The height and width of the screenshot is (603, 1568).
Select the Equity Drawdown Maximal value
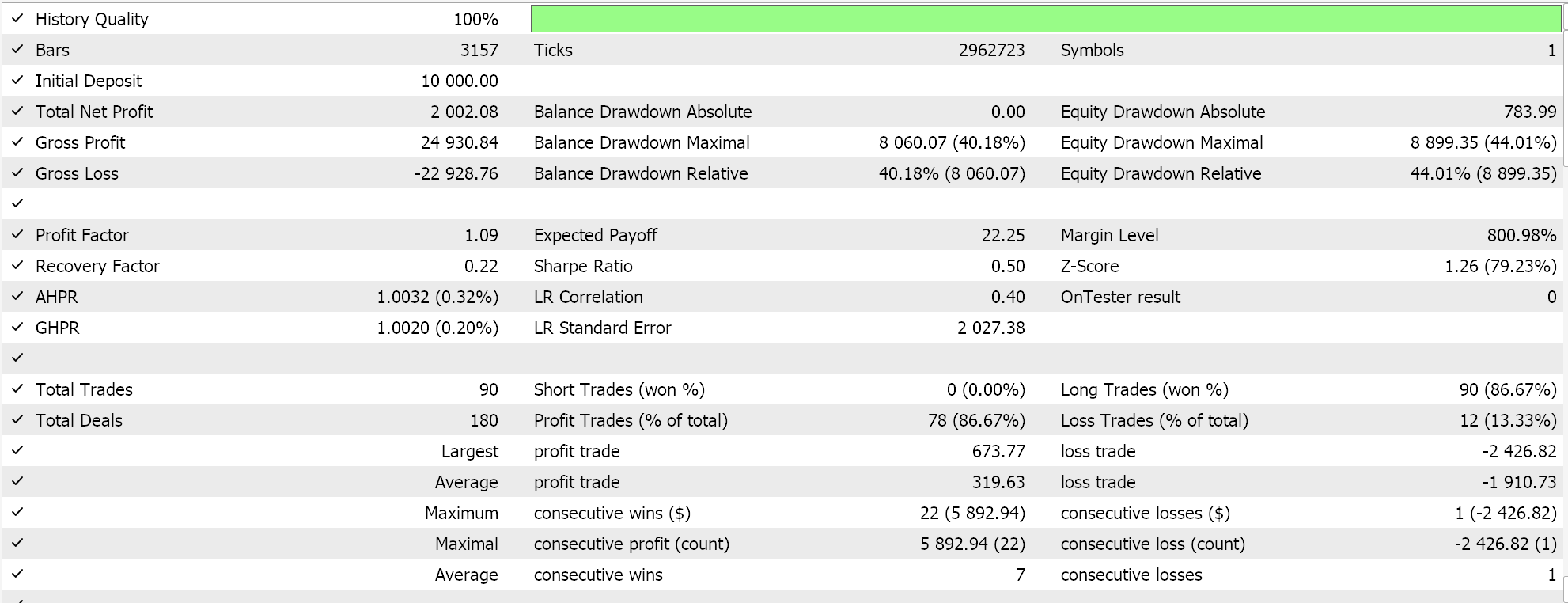(1483, 142)
